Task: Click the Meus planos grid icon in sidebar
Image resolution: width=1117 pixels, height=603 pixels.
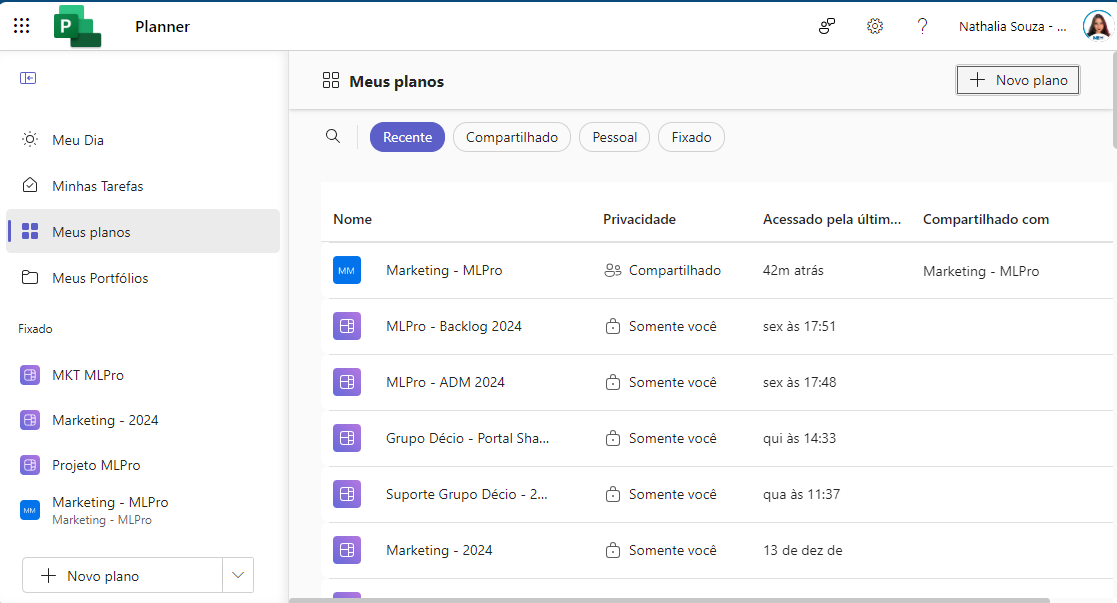Action: (30, 231)
